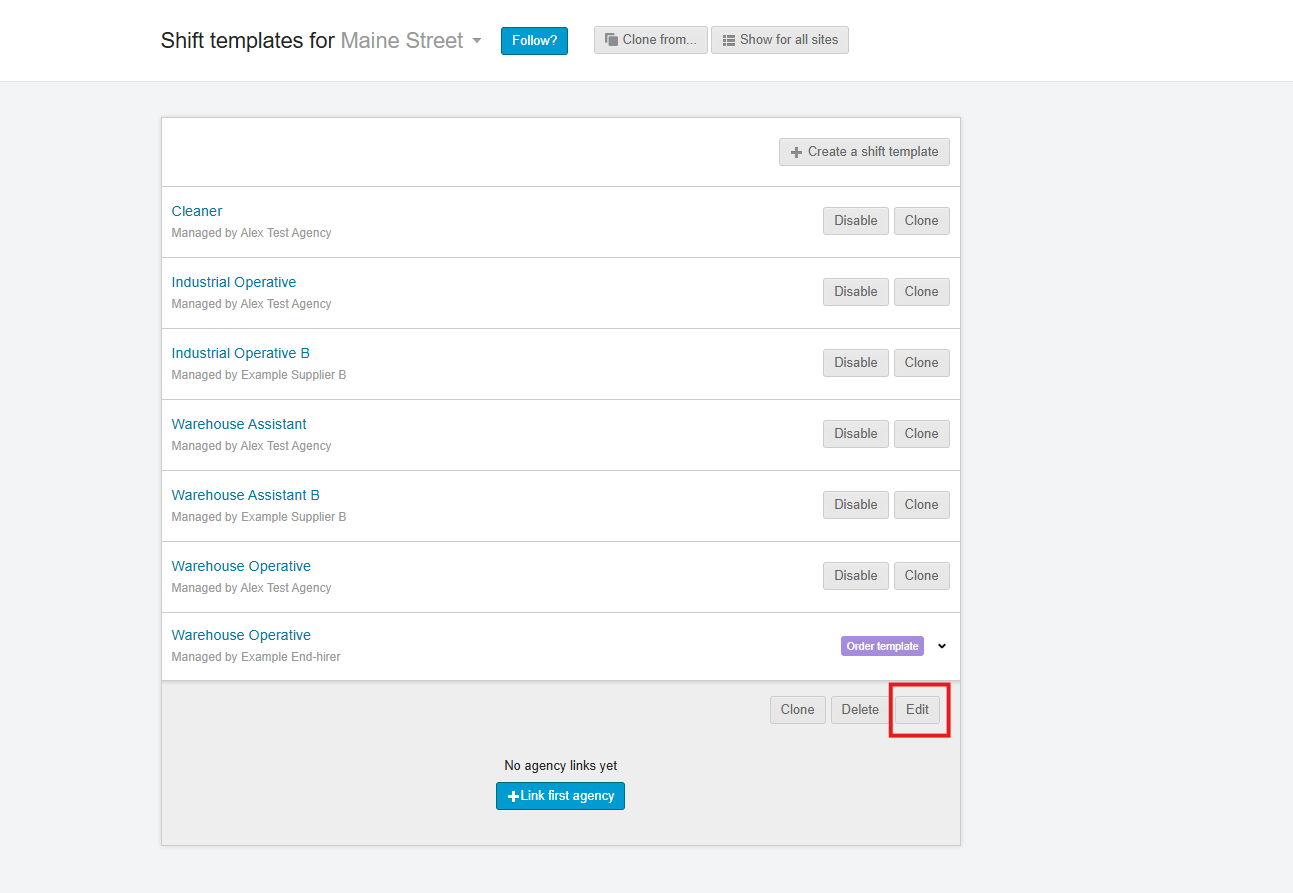Click the Clone from... button
This screenshot has height=893, width=1293.
coord(650,40)
